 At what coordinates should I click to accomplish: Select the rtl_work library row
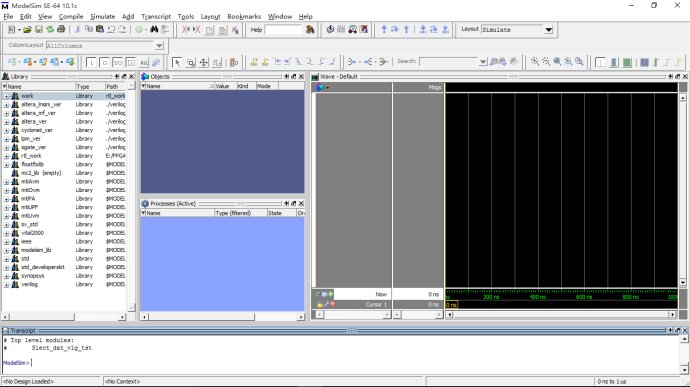(x=64, y=156)
